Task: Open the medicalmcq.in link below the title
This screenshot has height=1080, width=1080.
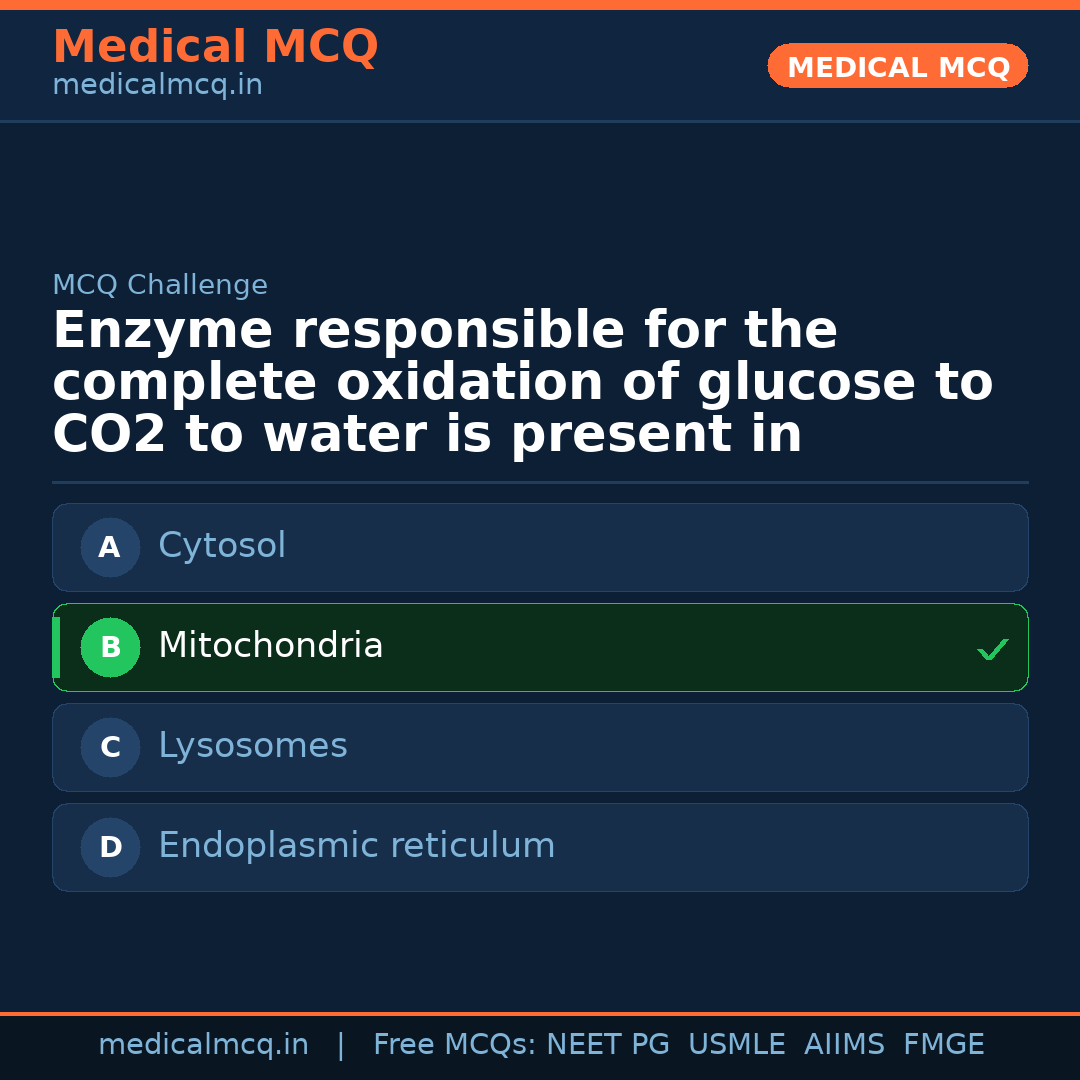Action: pos(157,86)
